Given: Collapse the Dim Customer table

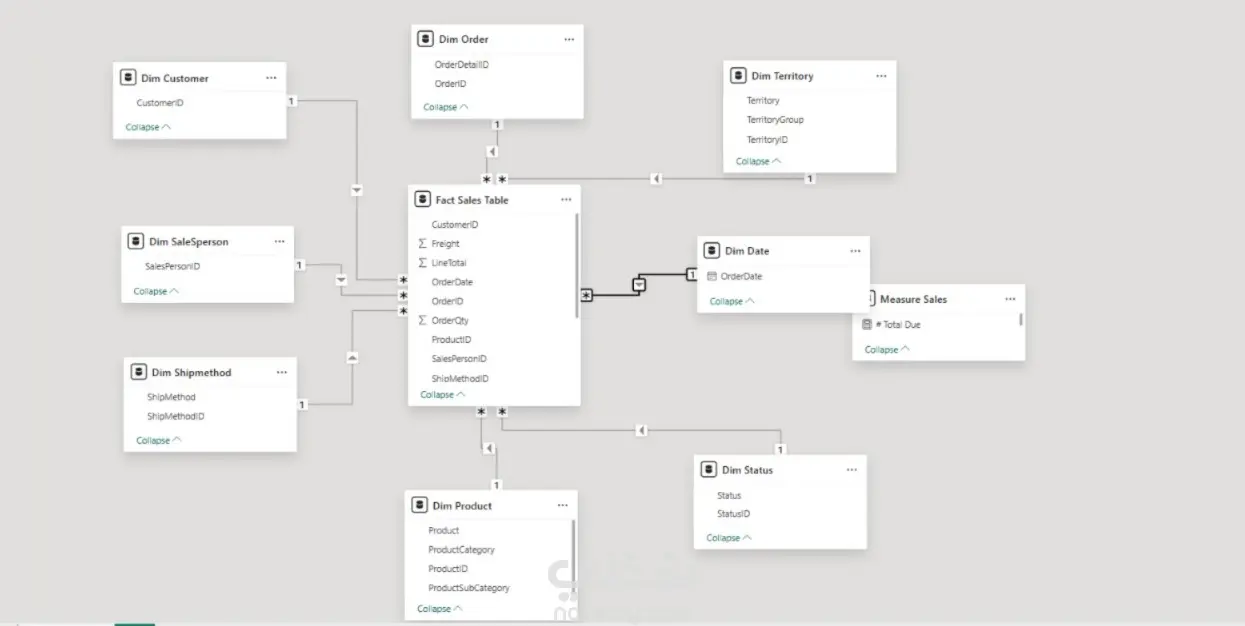Looking at the screenshot, I should click(148, 128).
